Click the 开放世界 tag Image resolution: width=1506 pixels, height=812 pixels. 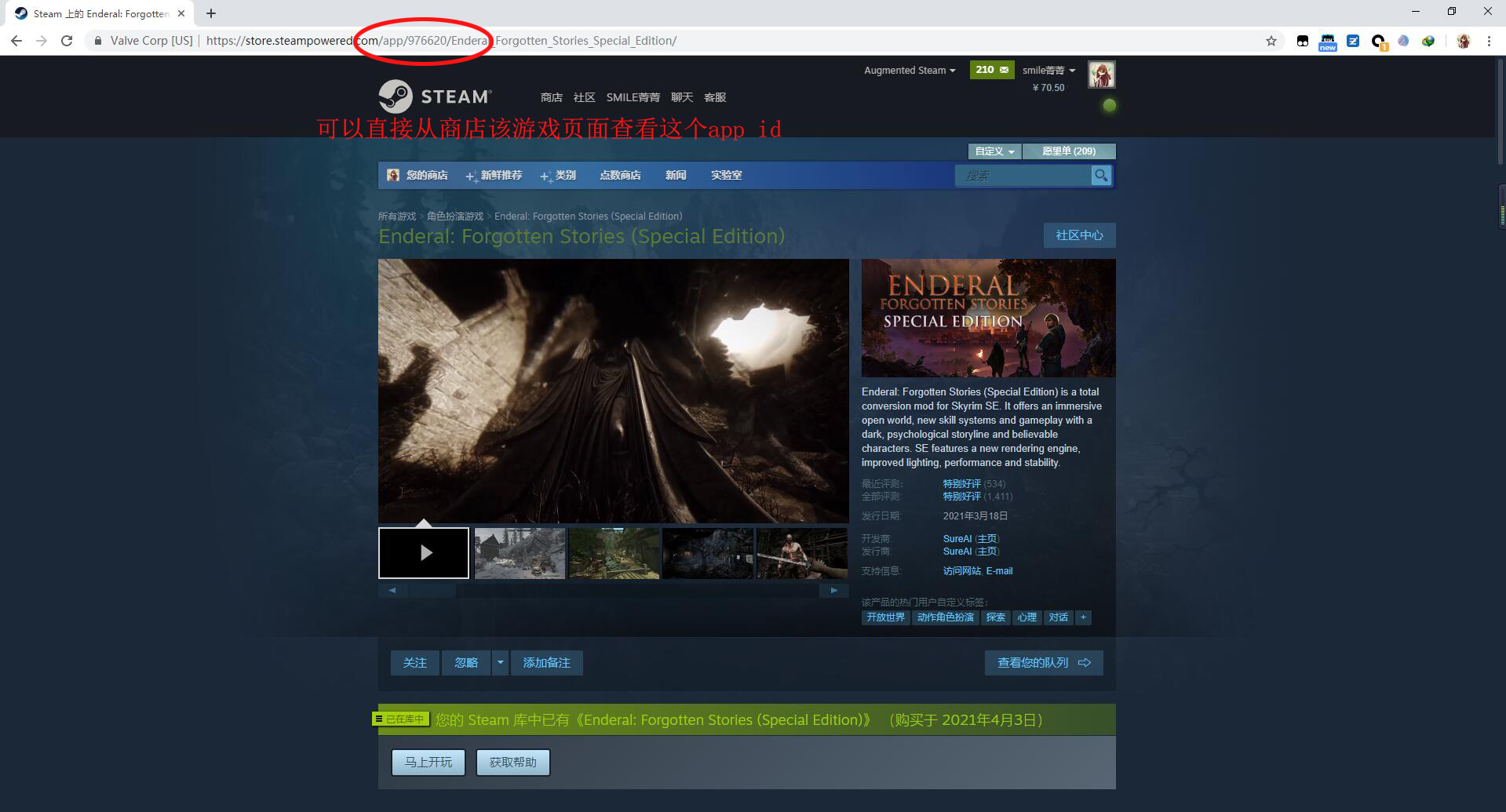(886, 617)
